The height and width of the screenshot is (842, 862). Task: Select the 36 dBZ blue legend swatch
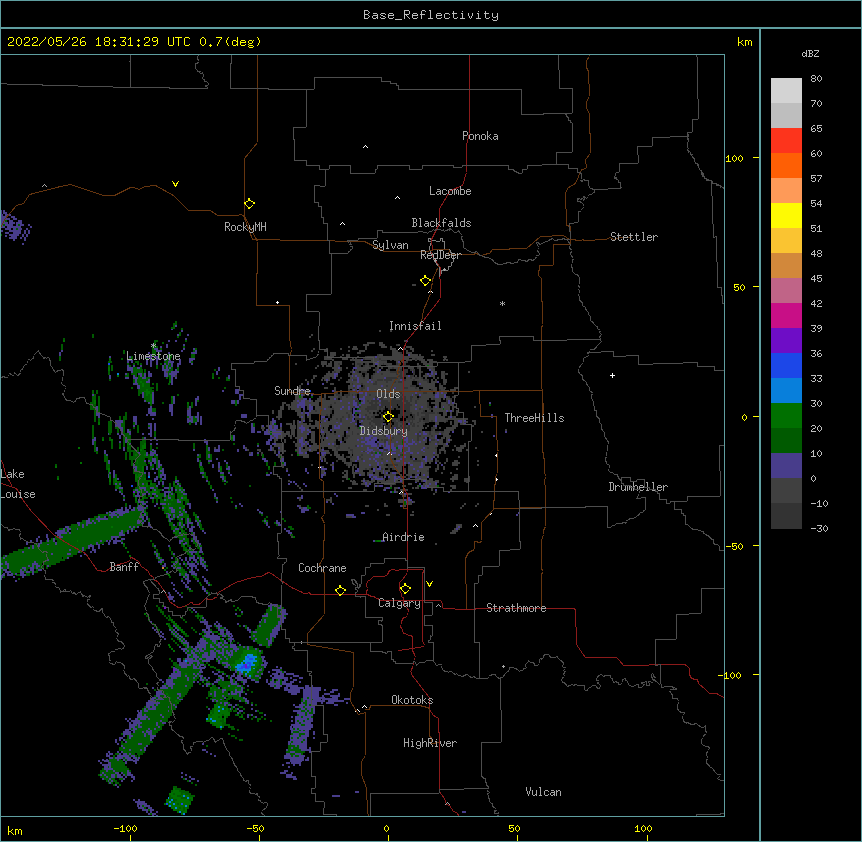pos(786,365)
